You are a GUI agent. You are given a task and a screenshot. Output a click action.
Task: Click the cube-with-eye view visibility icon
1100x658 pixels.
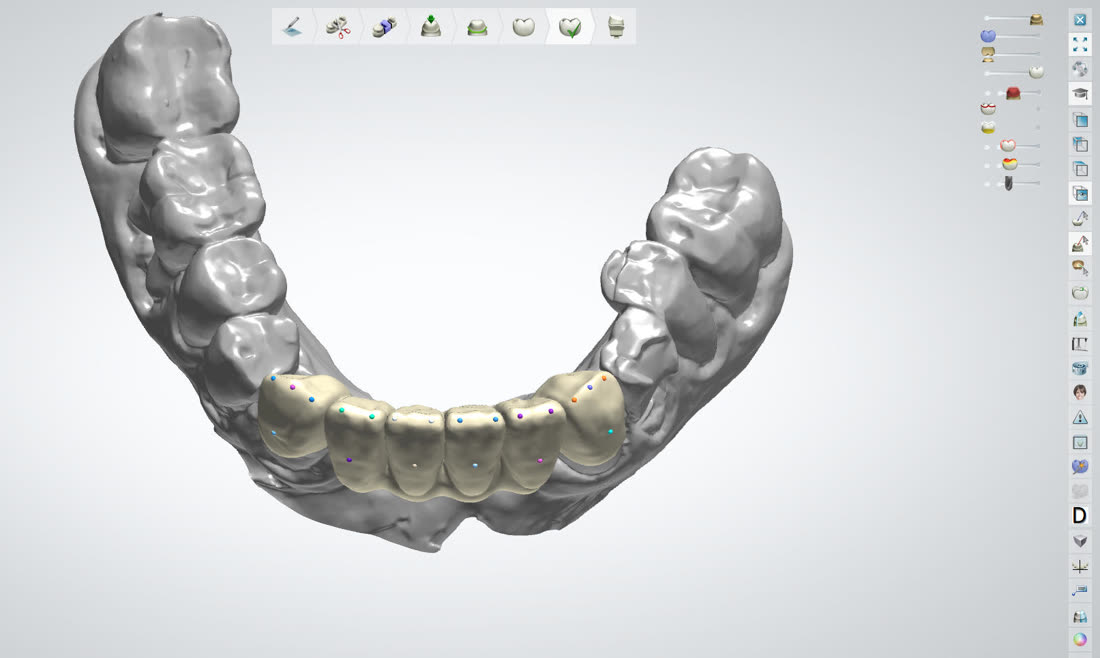[1080, 194]
